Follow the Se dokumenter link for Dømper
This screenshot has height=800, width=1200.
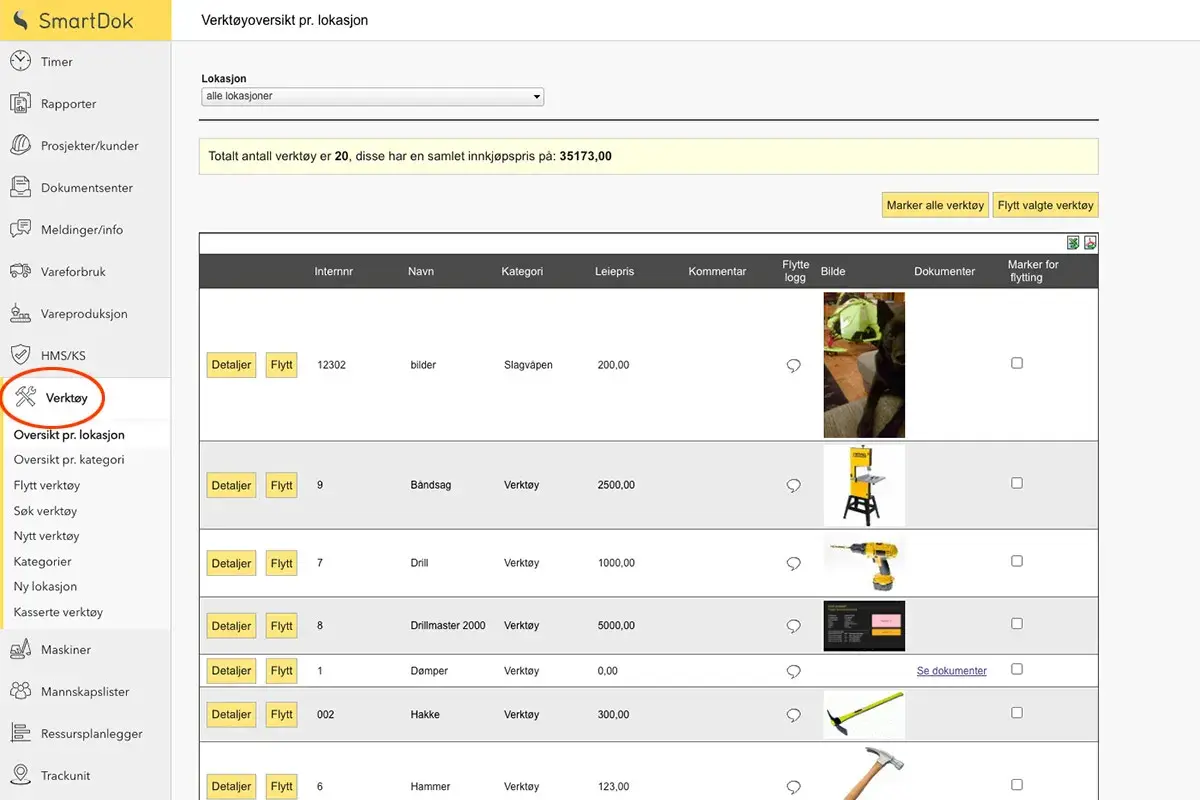tap(951, 671)
